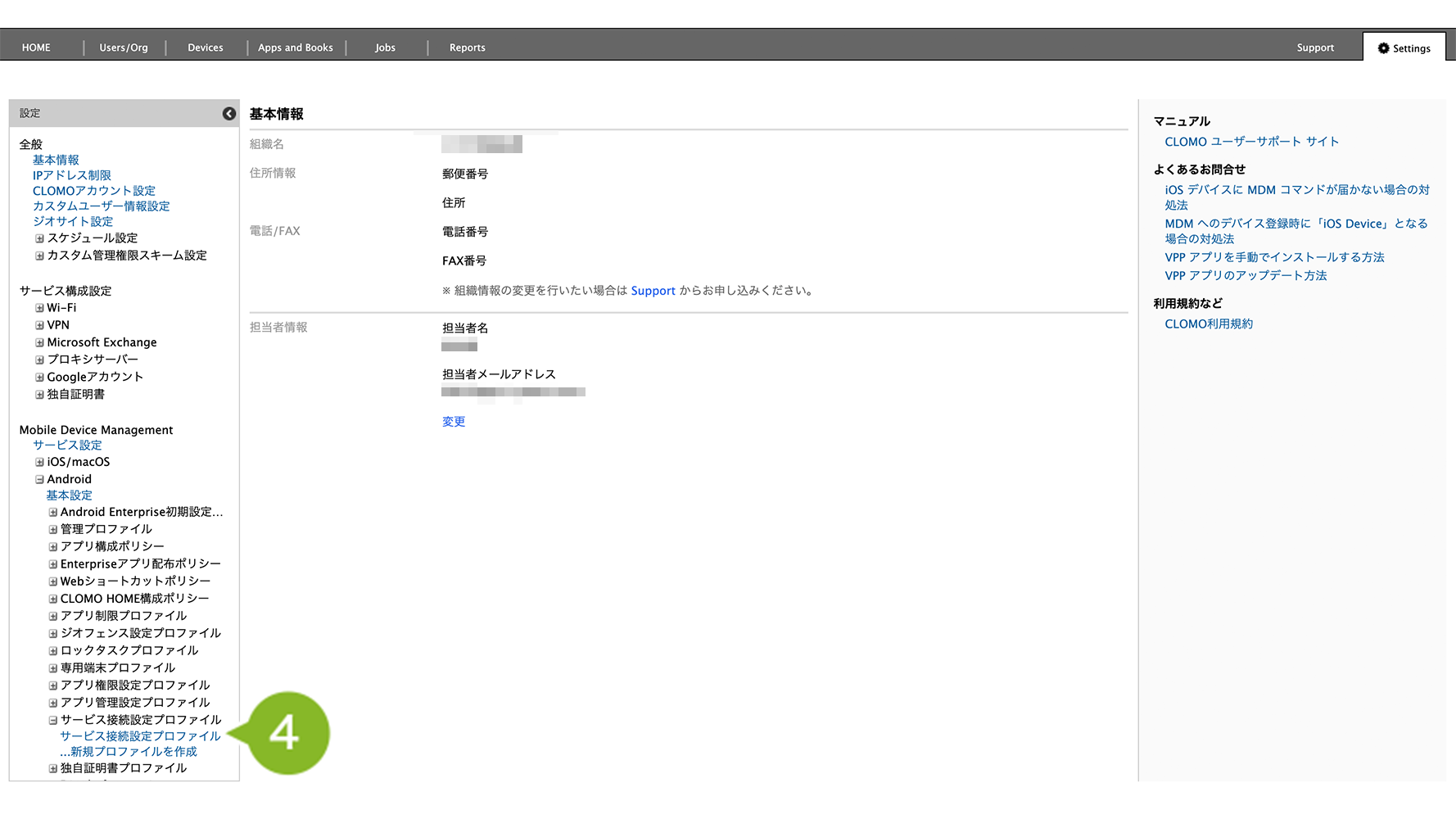Viewport: 1456px width, 819px height.
Task: Select ...新規プロファイルを作成 link
Action: [x=129, y=752]
